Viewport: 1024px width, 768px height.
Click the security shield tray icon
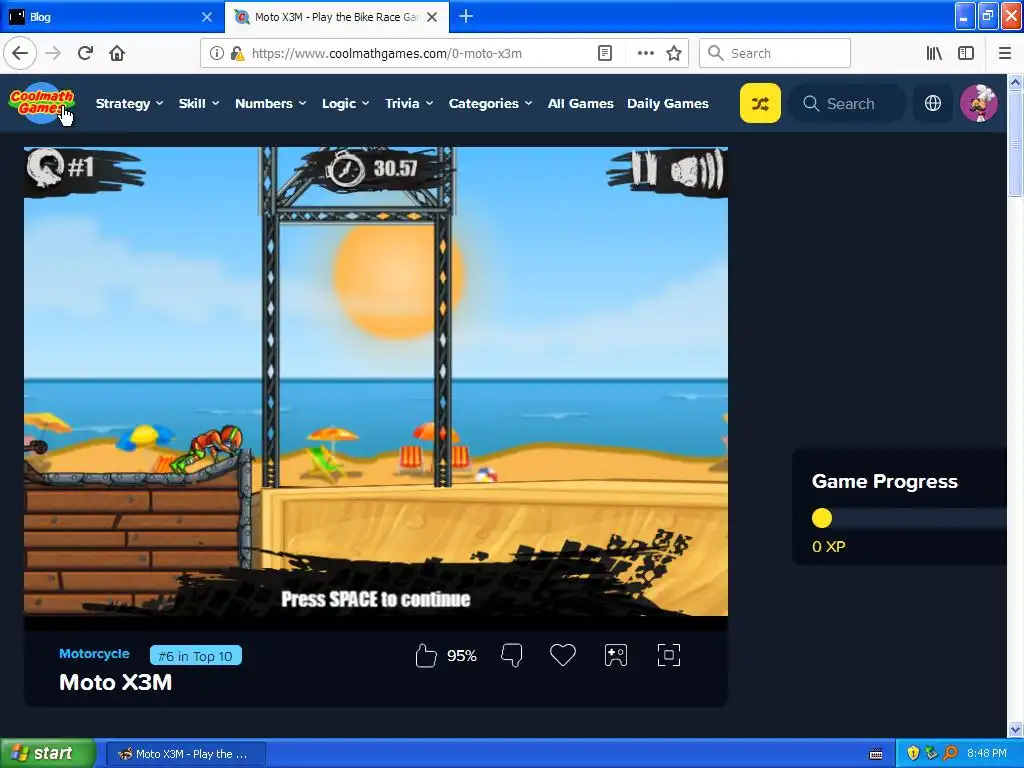pos(913,753)
